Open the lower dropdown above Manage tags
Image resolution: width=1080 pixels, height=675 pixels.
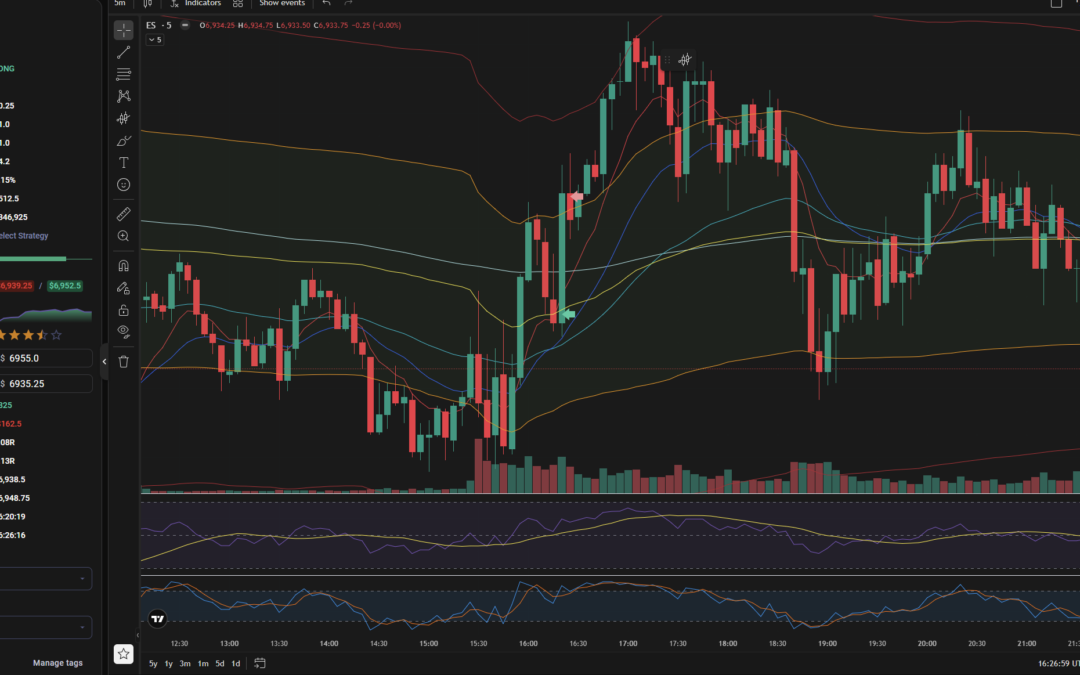(x=46, y=627)
